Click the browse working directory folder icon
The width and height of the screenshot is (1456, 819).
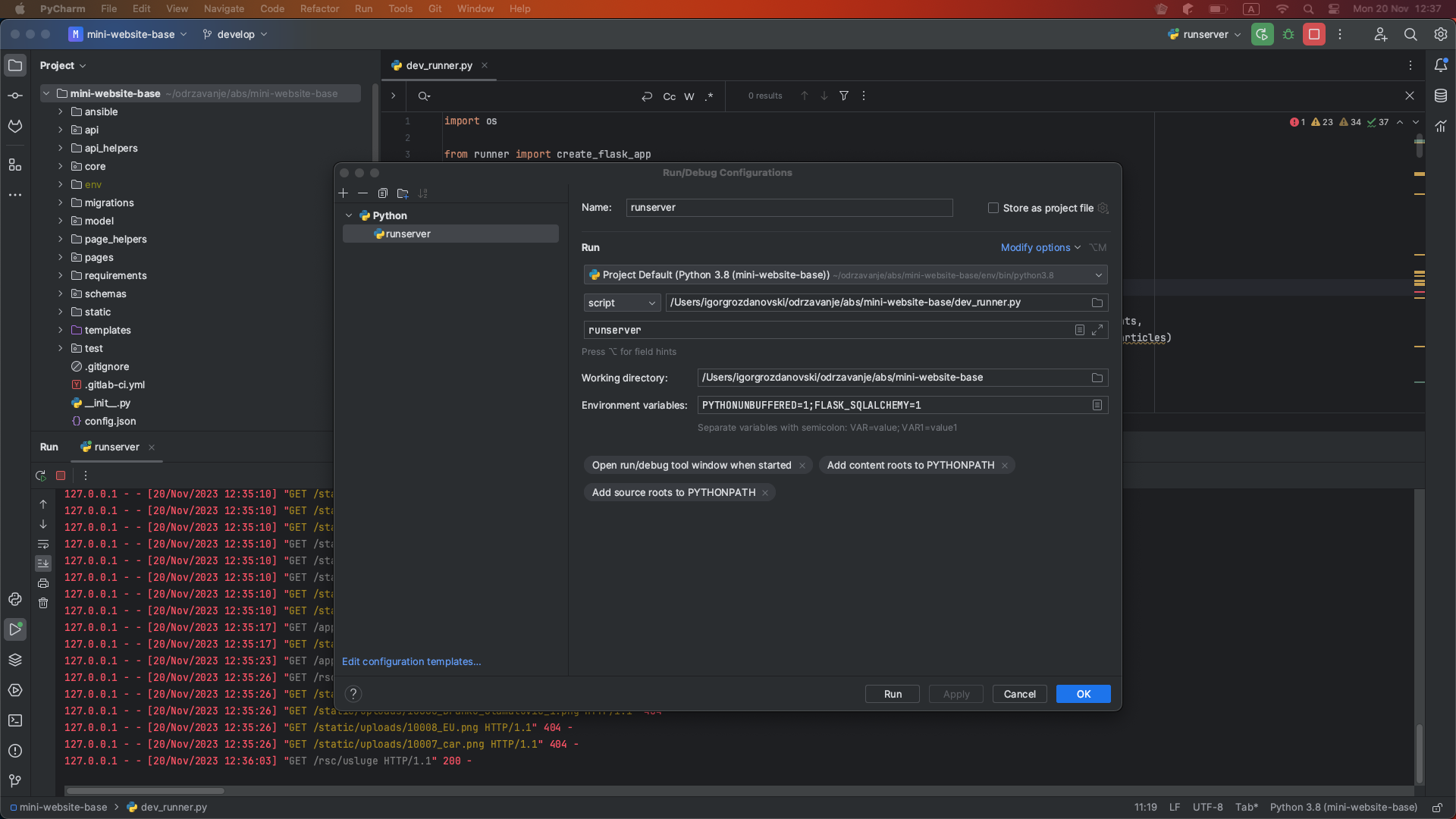(1097, 378)
